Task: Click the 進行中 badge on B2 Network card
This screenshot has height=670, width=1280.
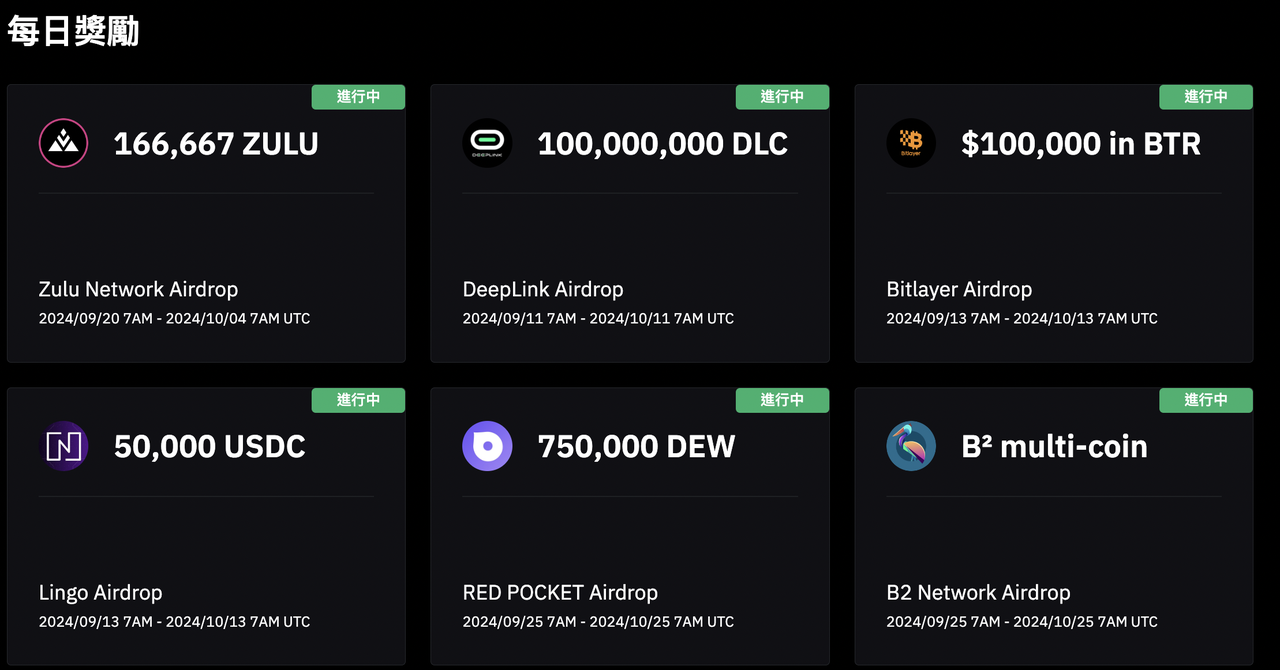Action: 1206,400
